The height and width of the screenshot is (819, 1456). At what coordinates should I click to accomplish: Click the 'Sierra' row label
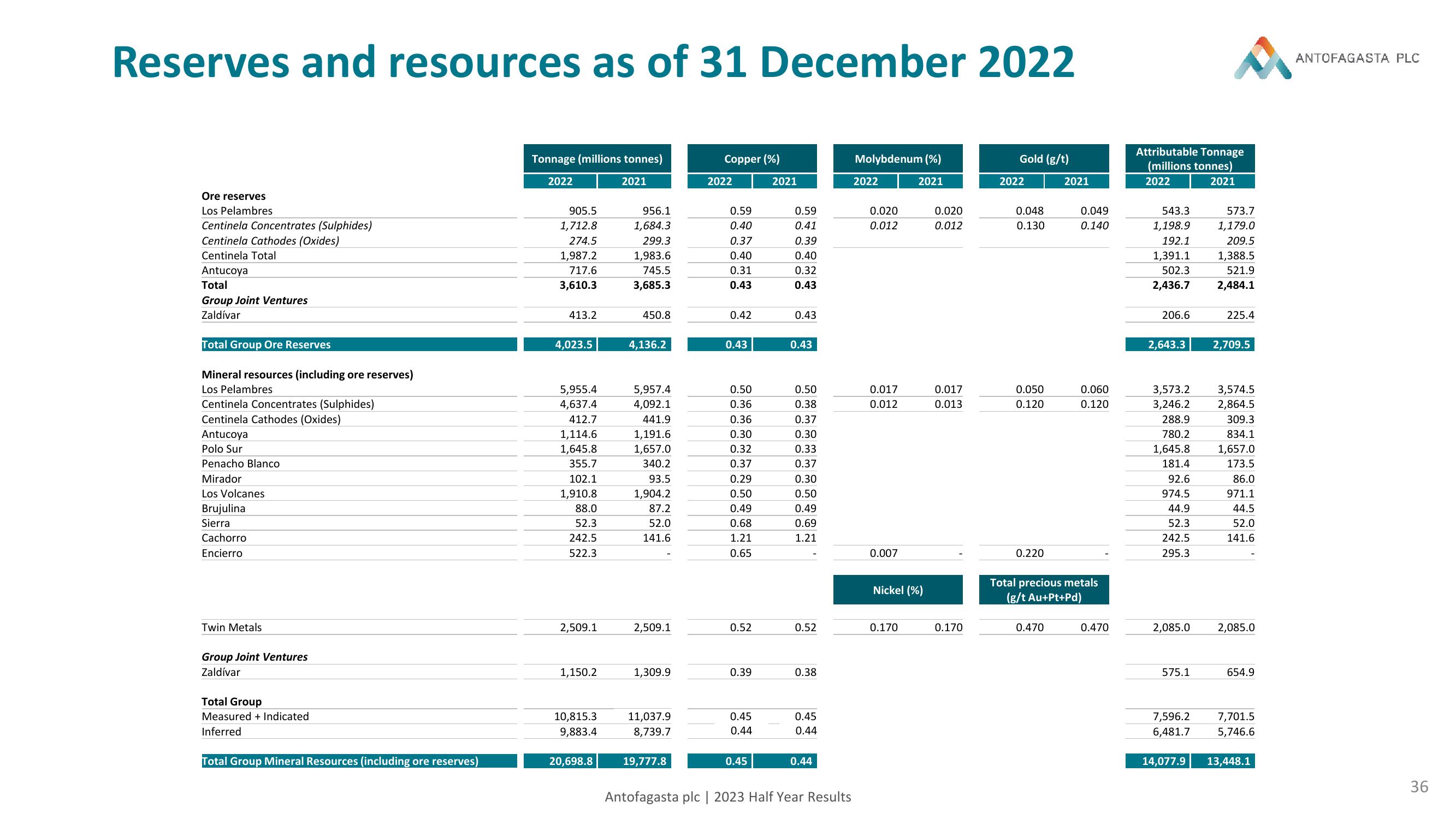215,523
